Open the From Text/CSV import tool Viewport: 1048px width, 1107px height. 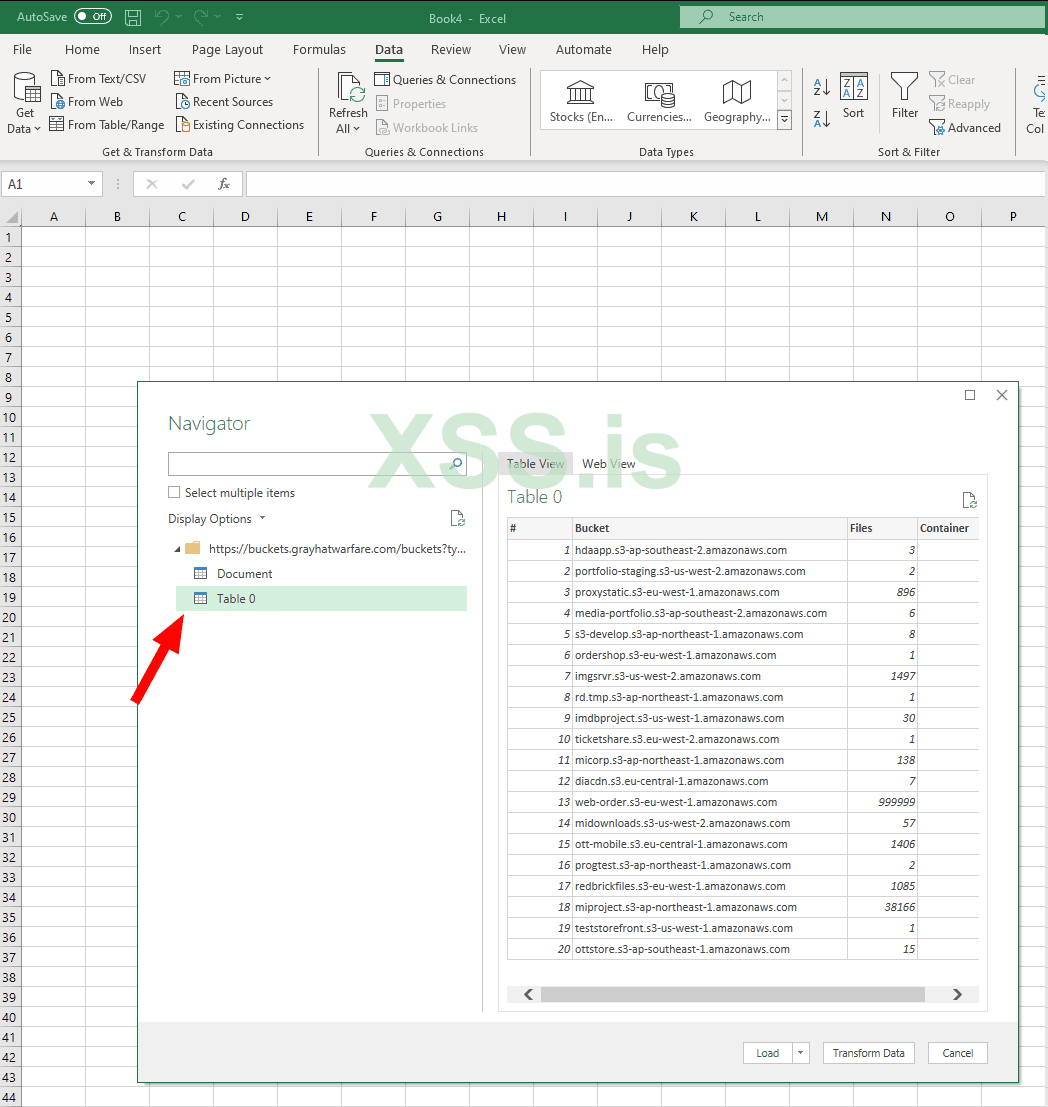pyautogui.click(x=99, y=77)
